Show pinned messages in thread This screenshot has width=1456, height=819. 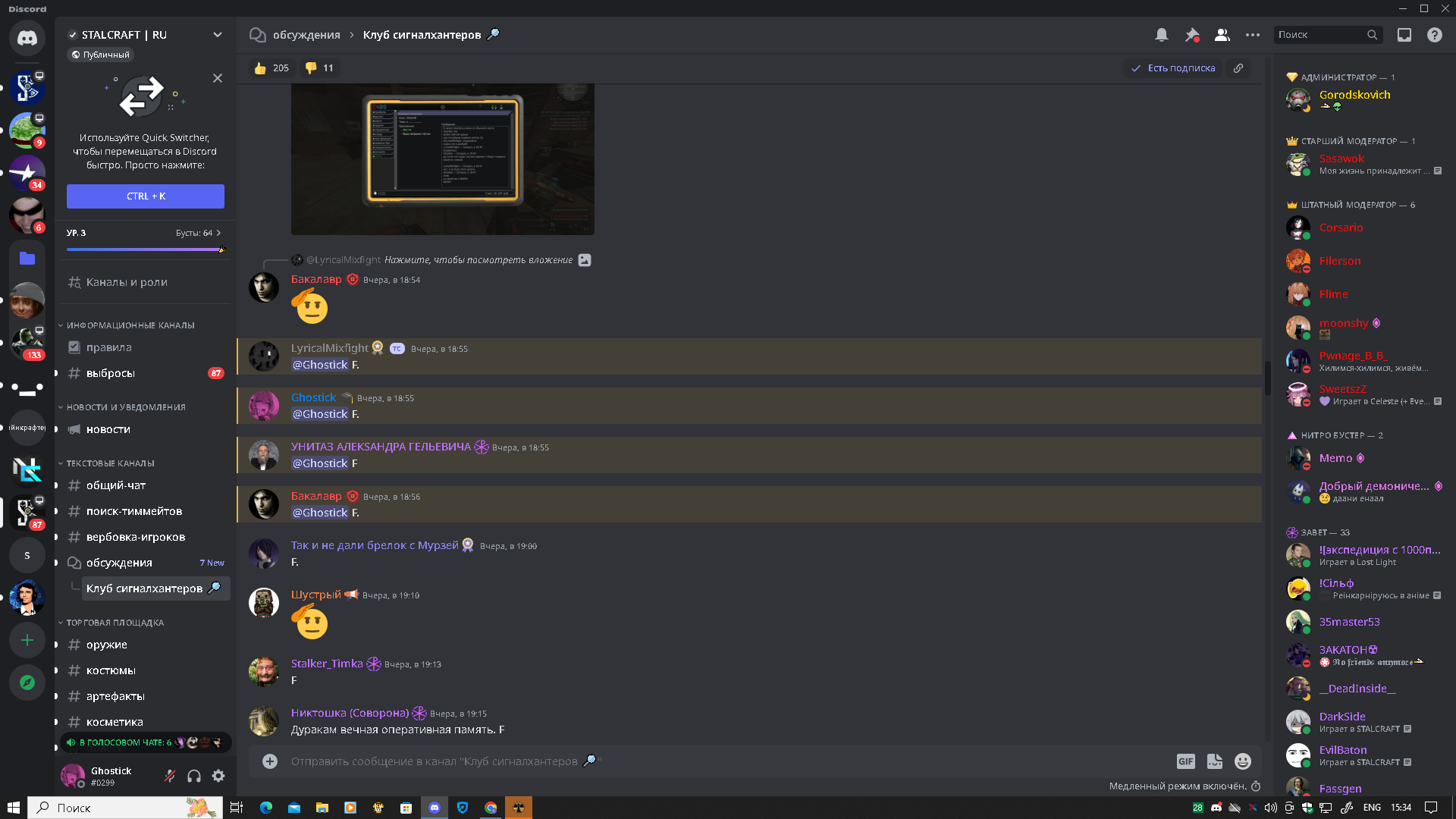[1192, 35]
